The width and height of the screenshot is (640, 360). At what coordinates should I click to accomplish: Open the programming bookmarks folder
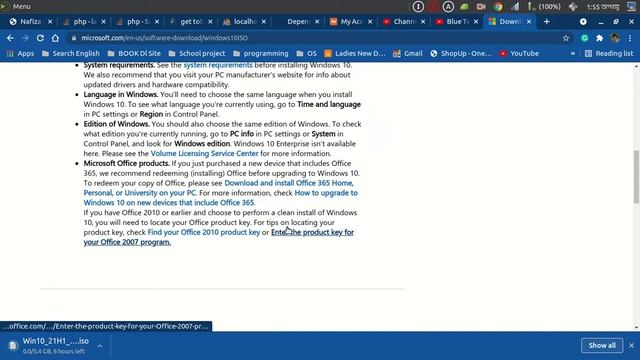click(260, 53)
